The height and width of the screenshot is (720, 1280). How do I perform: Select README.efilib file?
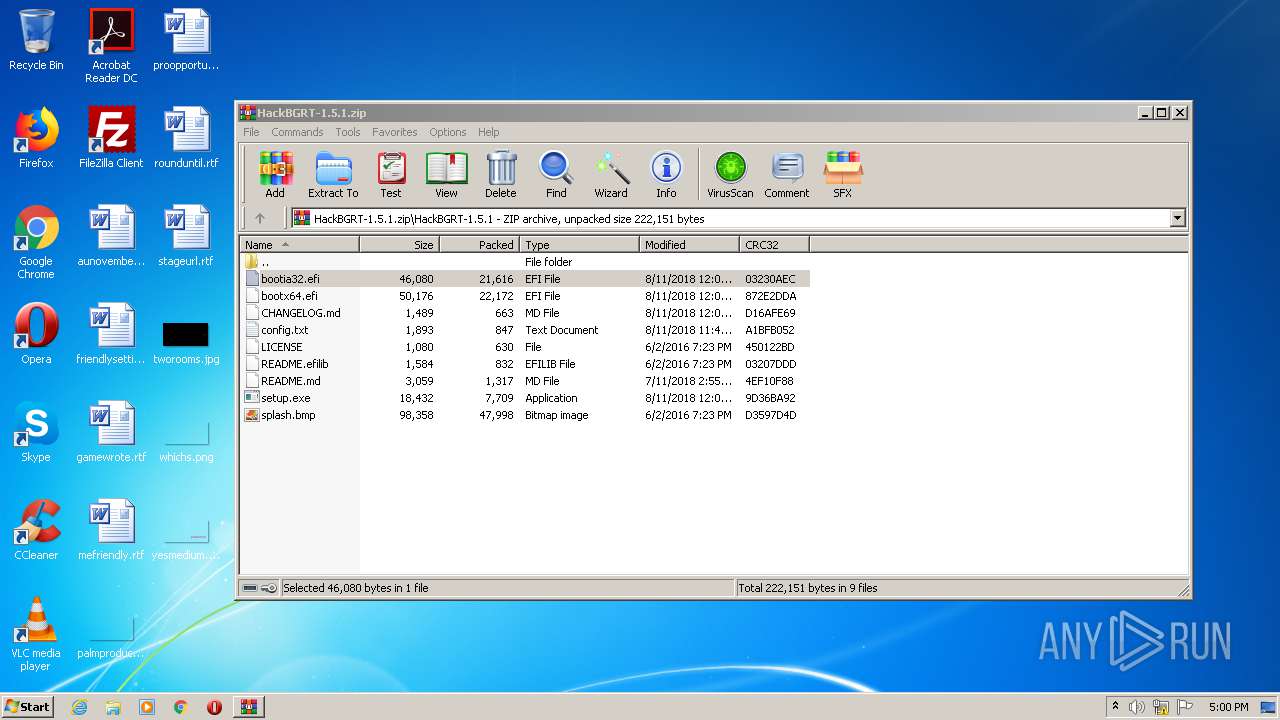(525, 364)
